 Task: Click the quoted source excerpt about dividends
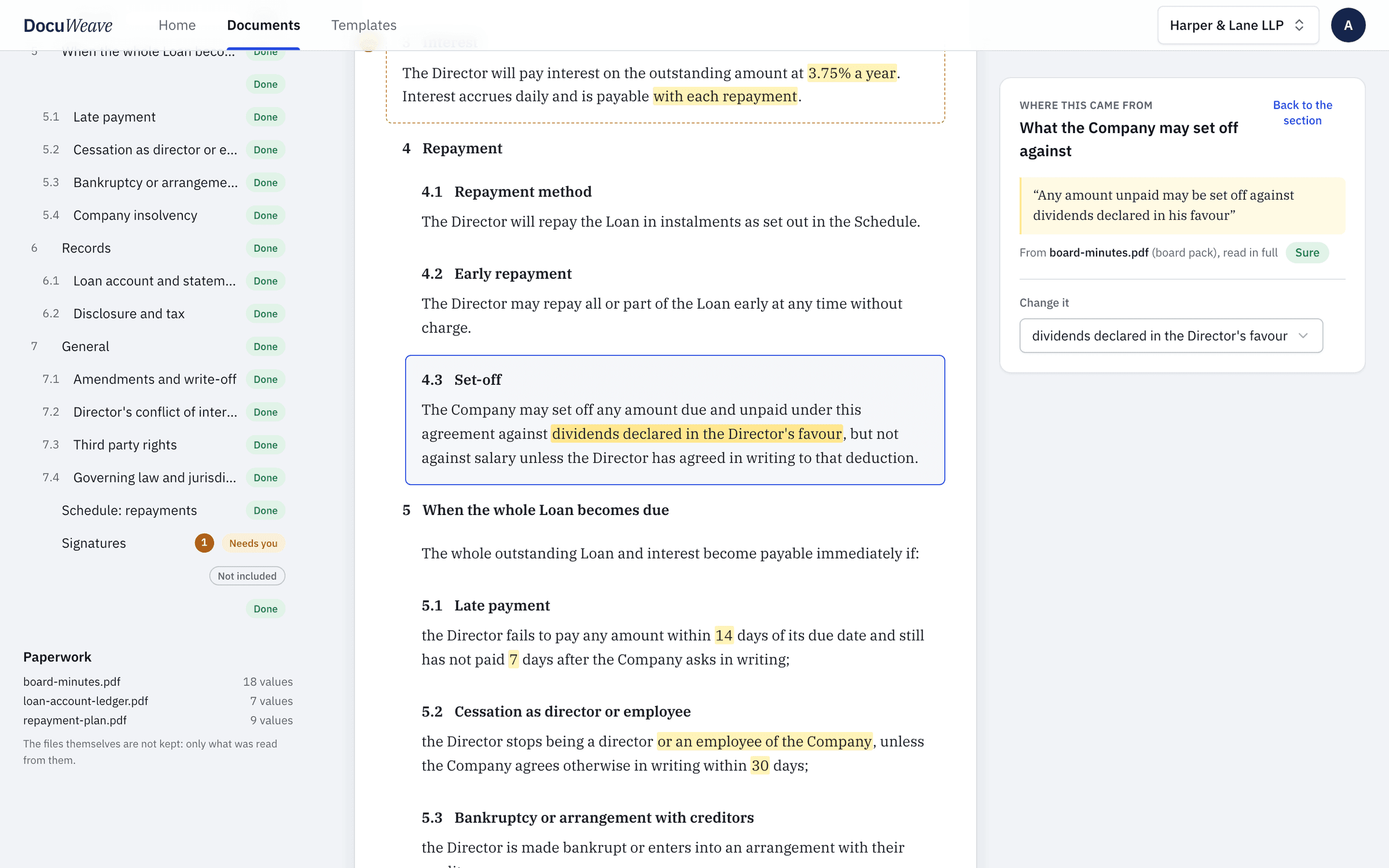pyautogui.click(x=1182, y=205)
